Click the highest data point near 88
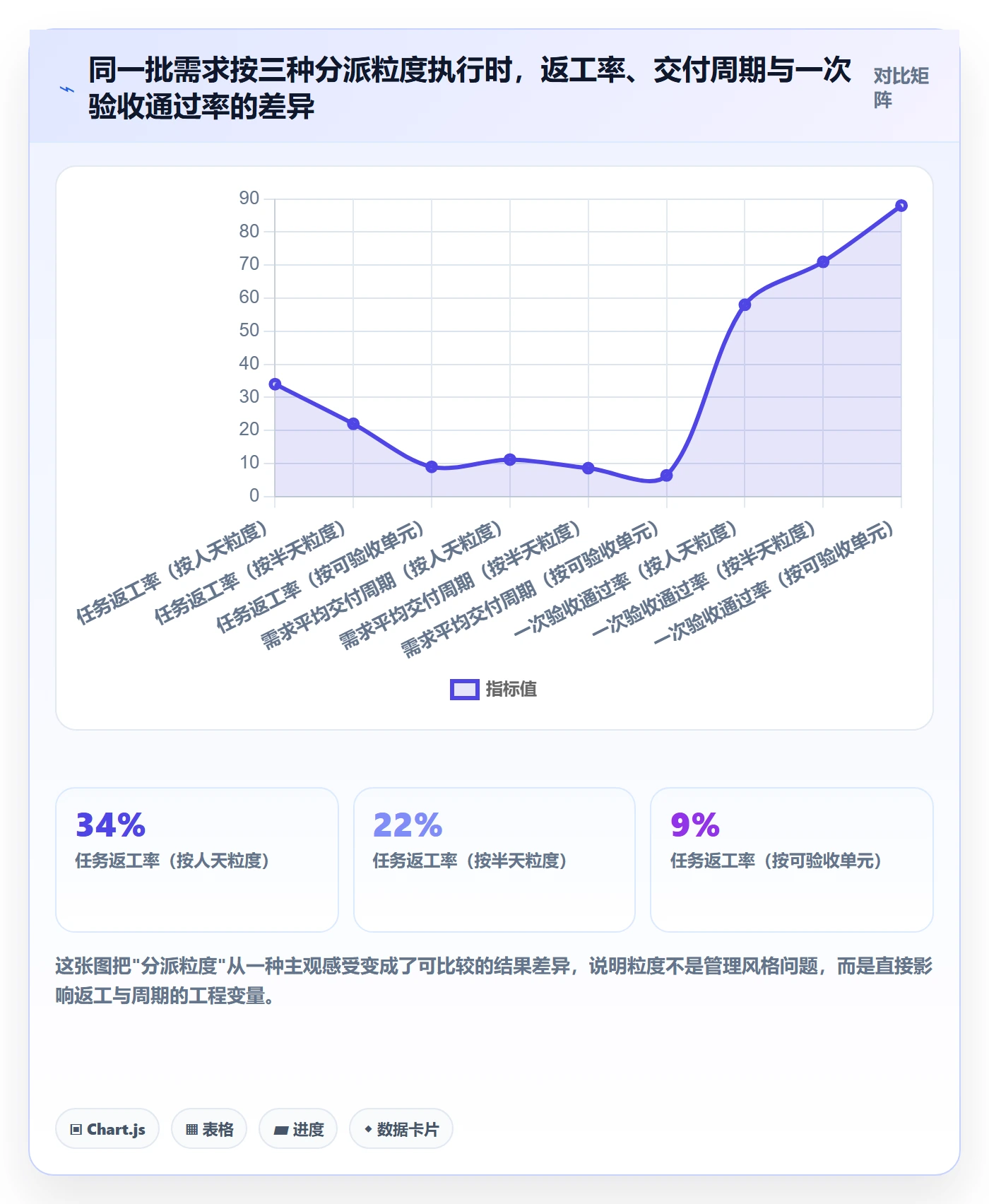989x1204 pixels. [901, 206]
